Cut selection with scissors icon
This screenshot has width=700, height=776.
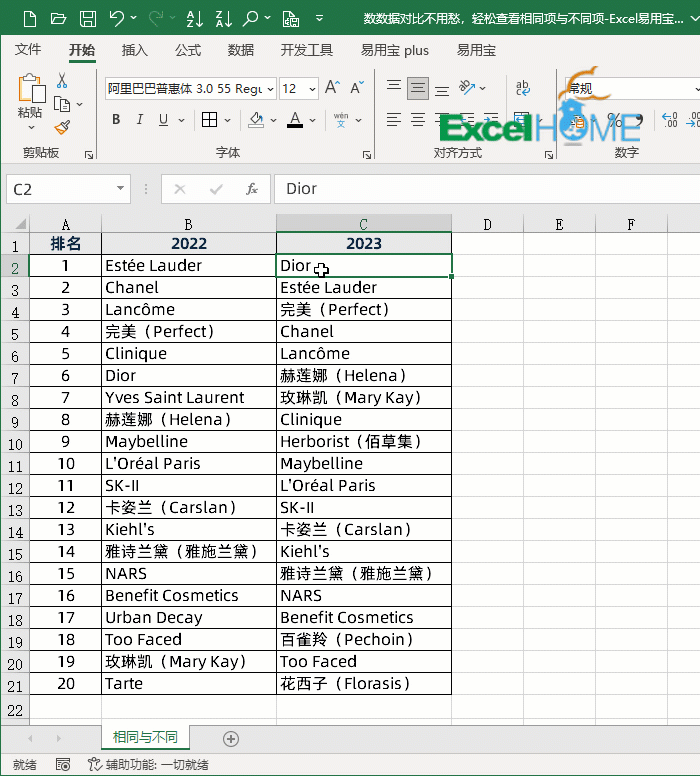click(x=62, y=80)
